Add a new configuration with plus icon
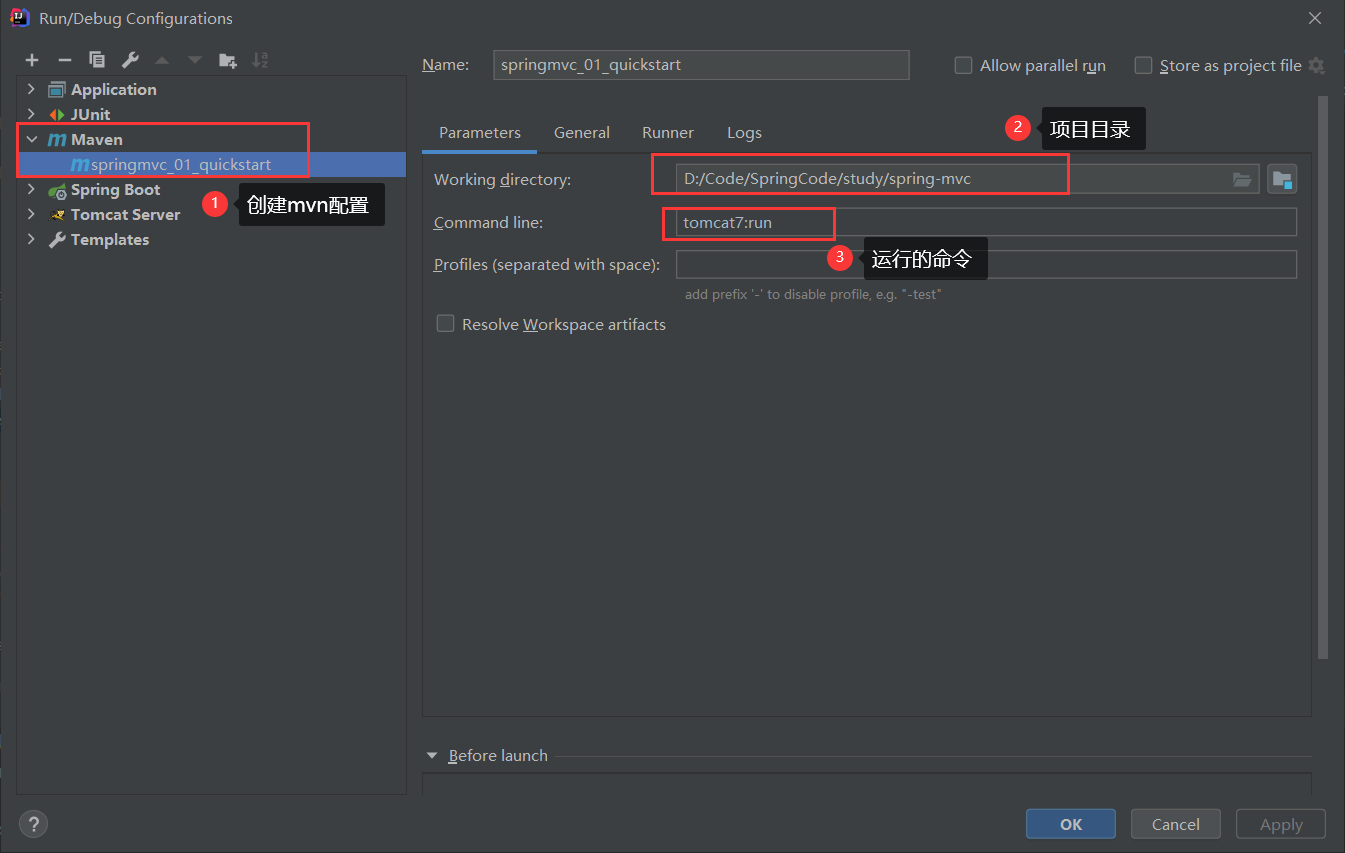This screenshot has width=1345, height=853. 32,60
